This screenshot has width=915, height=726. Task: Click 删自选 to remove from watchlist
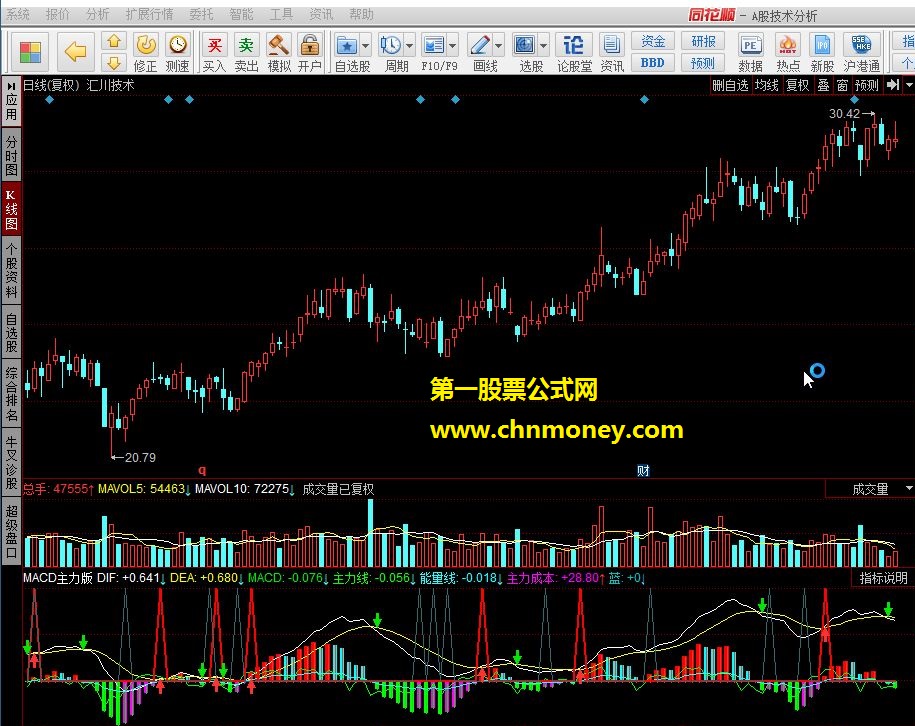(730, 85)
